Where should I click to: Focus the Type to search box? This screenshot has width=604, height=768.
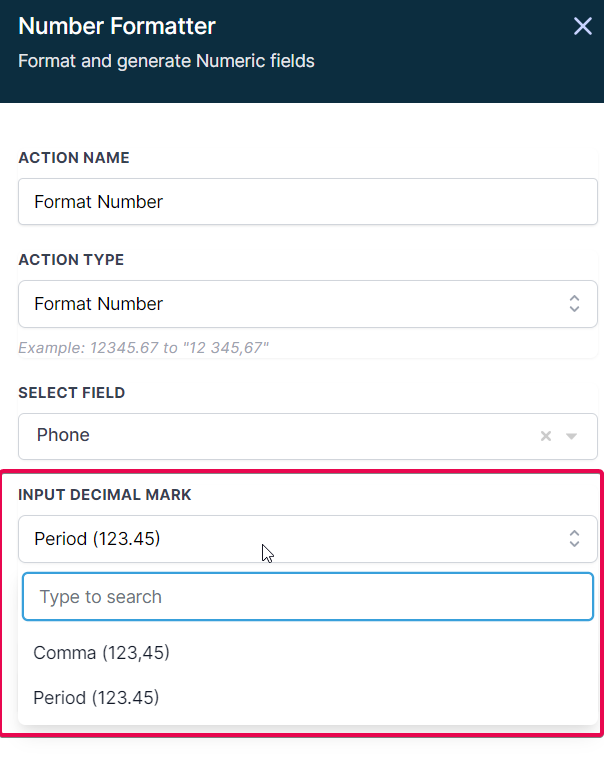point(308,597)
